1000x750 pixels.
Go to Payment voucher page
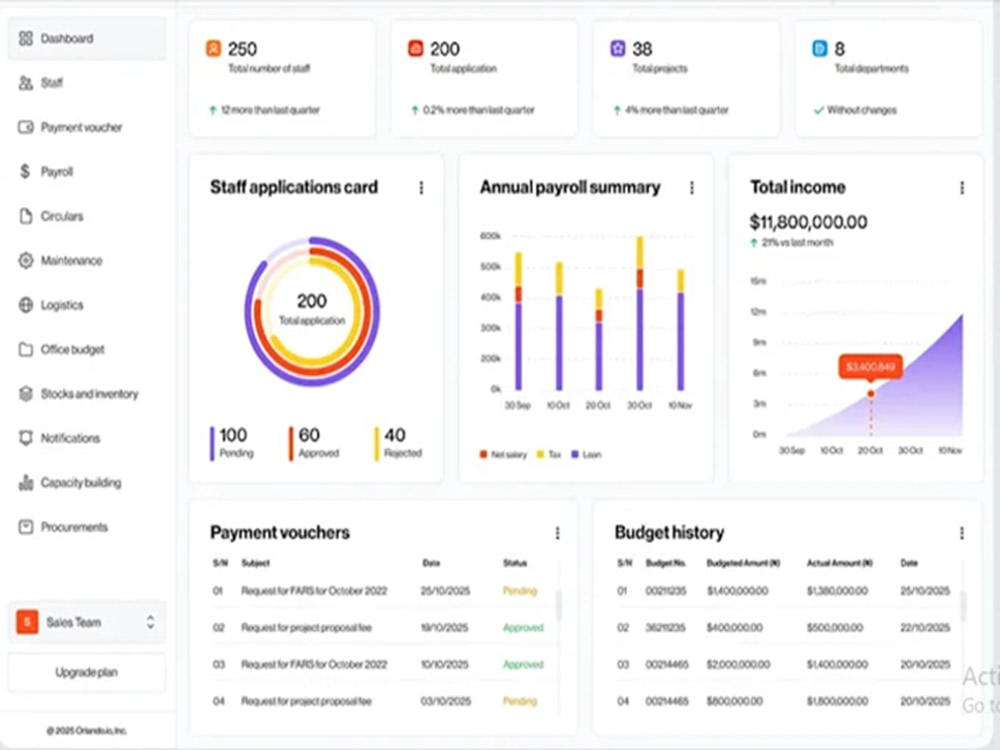pyautogui.click(x=87, y=127)
